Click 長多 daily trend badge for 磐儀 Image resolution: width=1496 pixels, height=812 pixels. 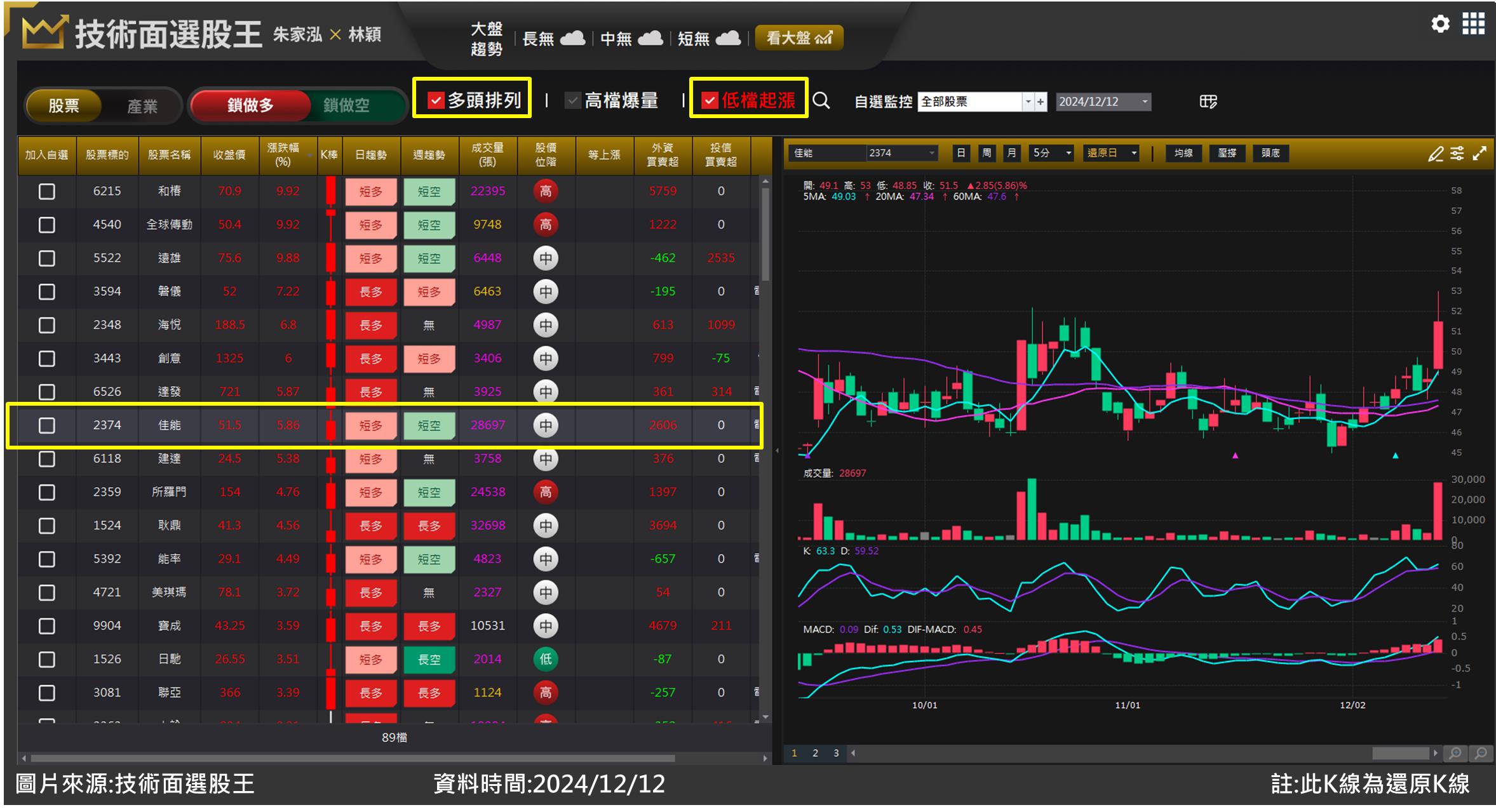(x=371, y=292)
